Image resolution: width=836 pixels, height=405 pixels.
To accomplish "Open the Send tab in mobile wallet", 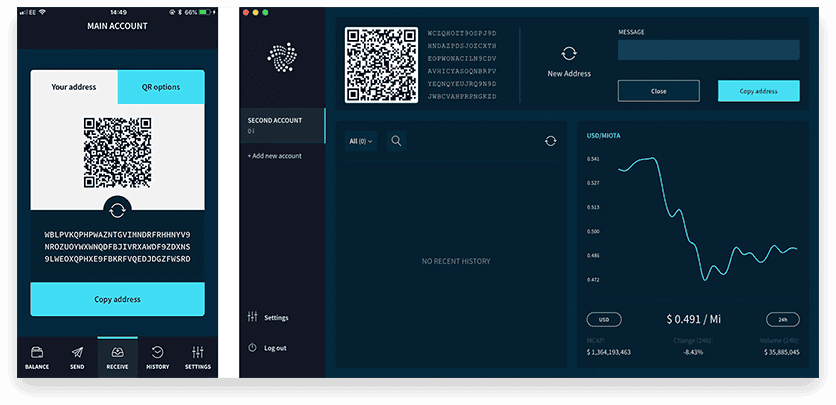I will [x=77, y=358].
